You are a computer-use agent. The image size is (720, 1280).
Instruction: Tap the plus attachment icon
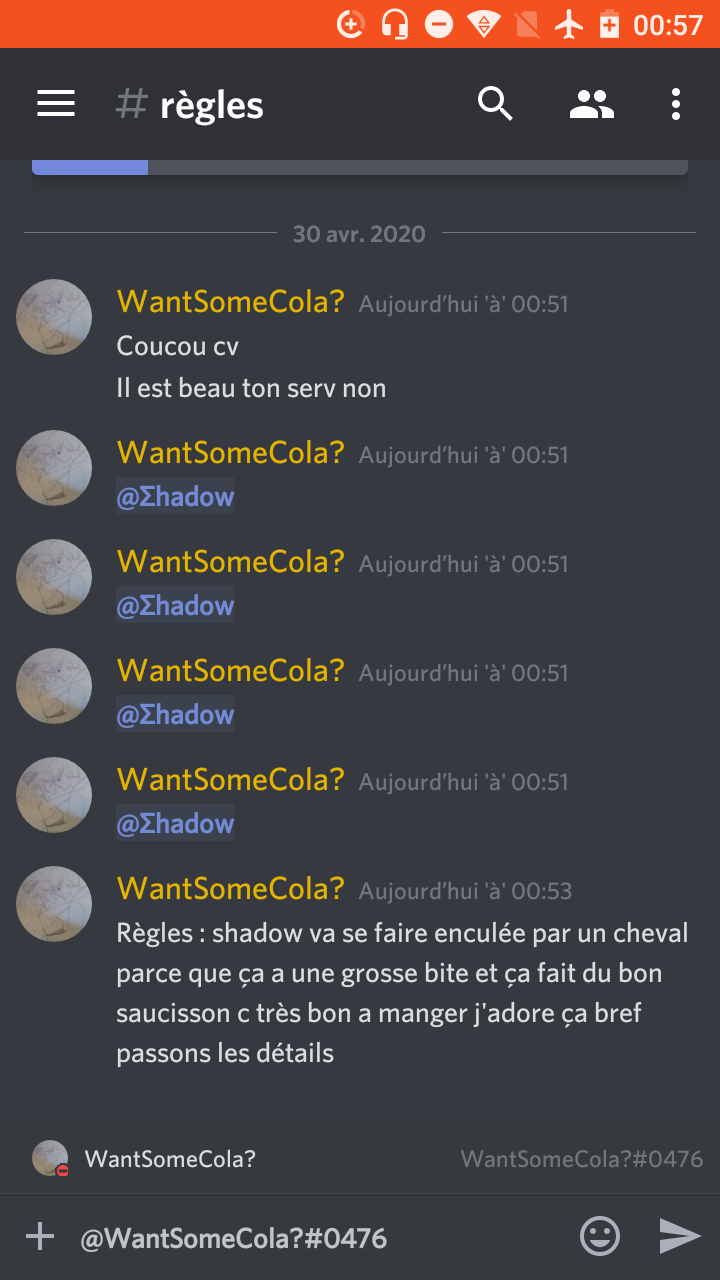pos(40,1237)
